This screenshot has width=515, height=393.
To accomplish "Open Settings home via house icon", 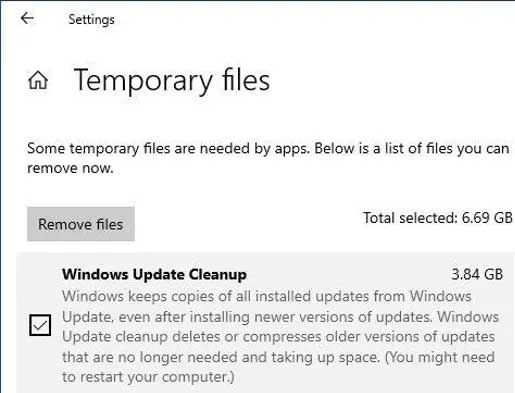I will [x=38, y=80].
